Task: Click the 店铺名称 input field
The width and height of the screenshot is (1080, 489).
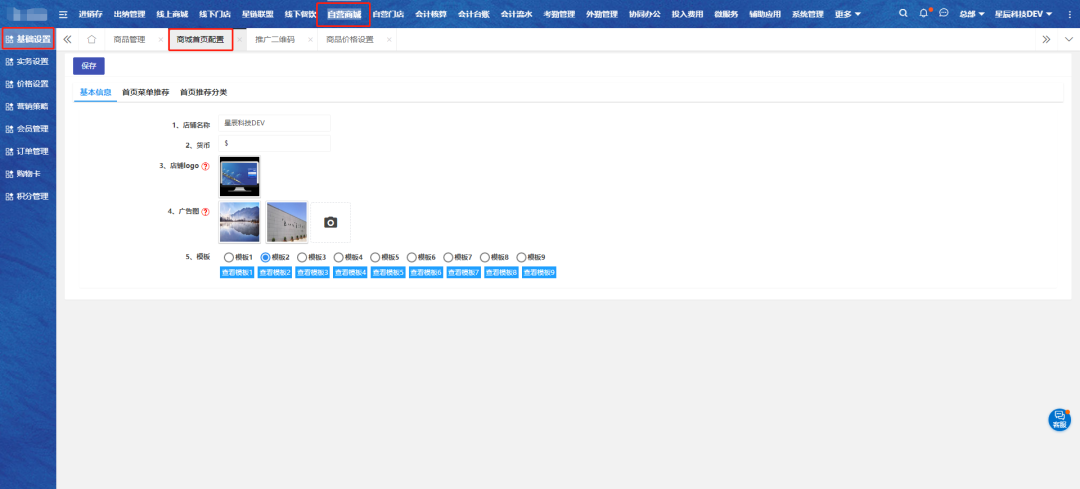Action: tap(275, 123)
